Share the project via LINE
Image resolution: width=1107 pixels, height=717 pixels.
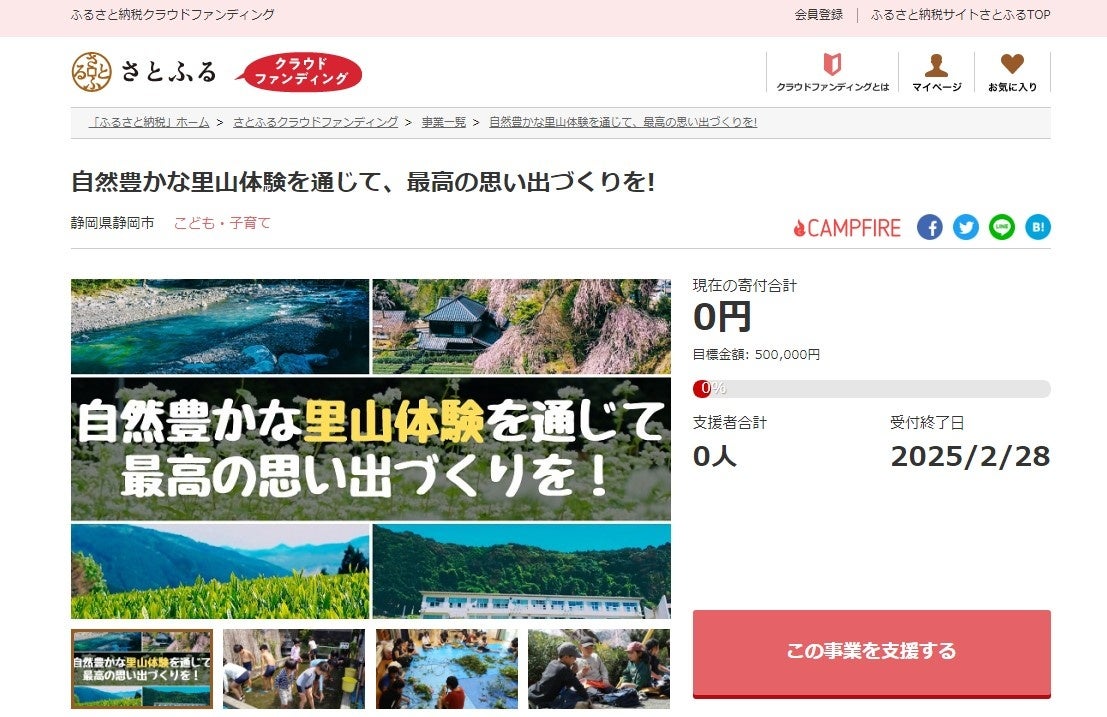tap(1002, 227)
